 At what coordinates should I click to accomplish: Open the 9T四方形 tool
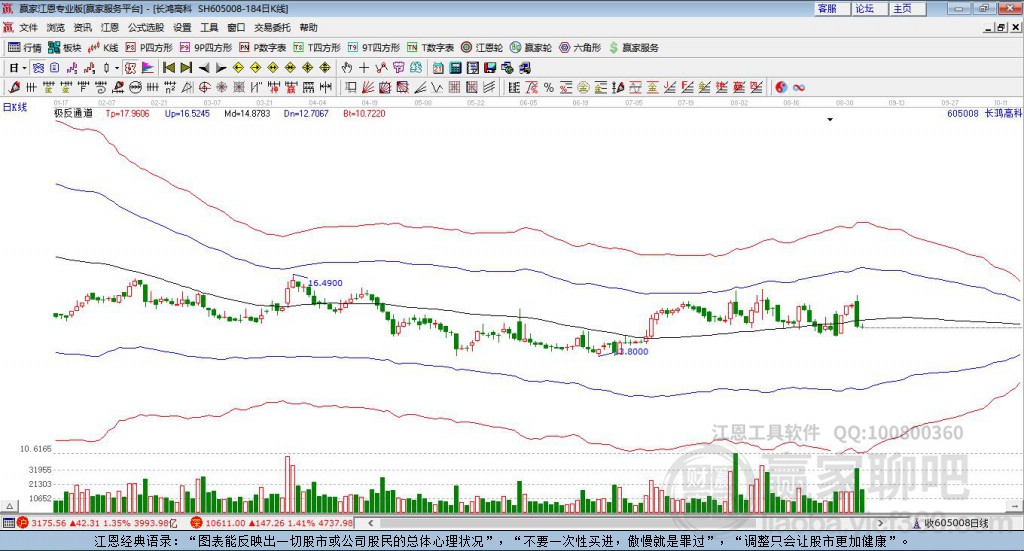click(374, 48)
